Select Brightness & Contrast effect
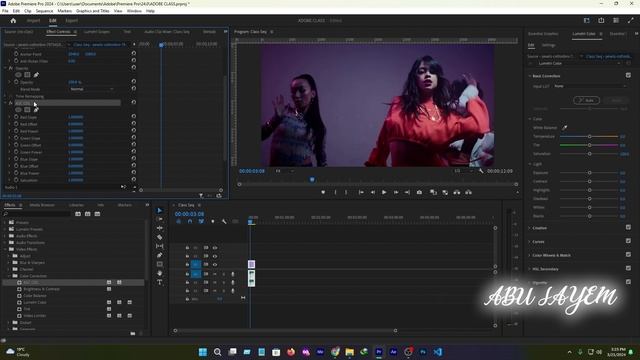 [41, 289]
